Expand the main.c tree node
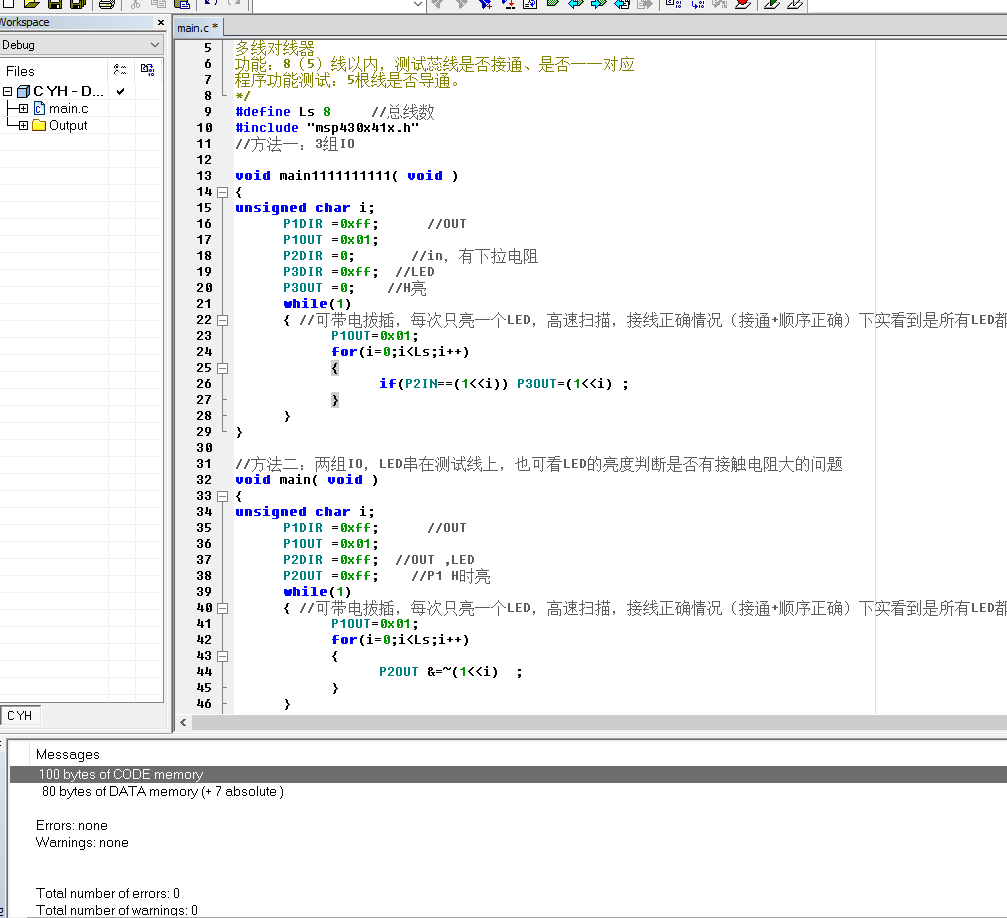This screenshot has width=1007, height=918. 23,109
